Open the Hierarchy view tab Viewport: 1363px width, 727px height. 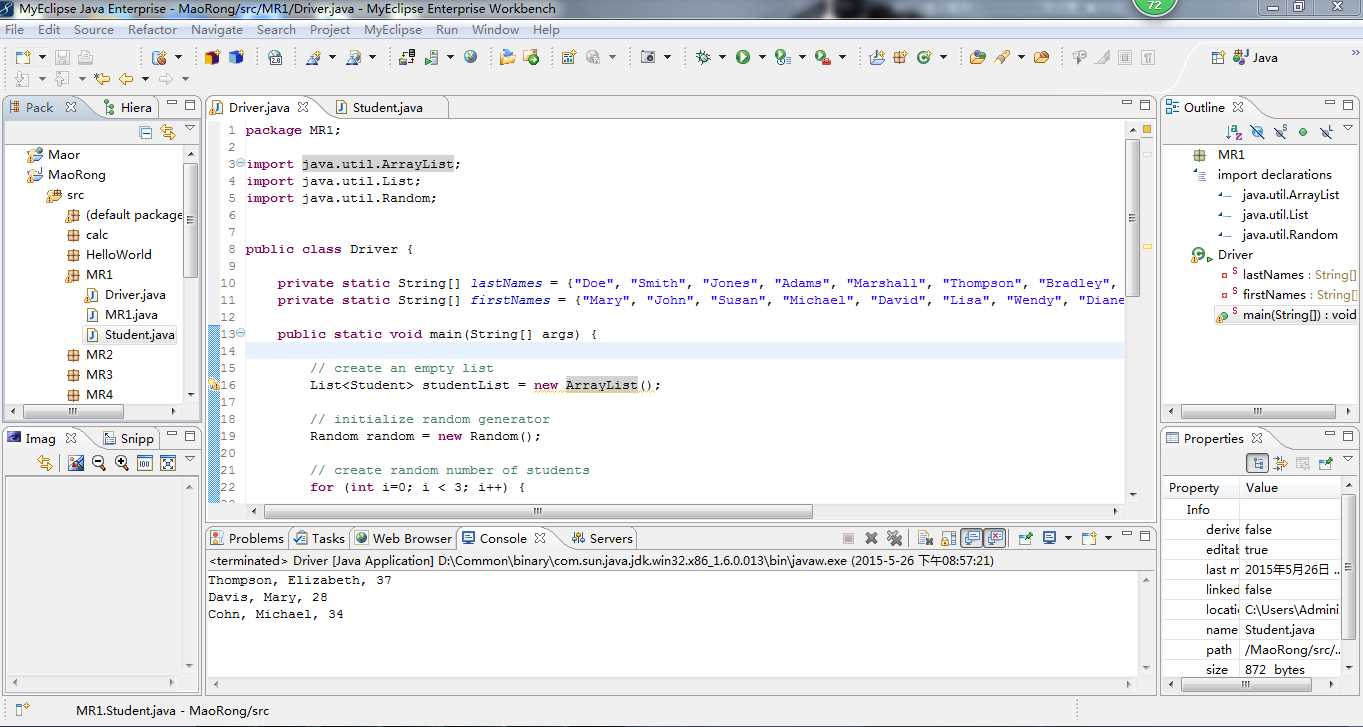pos(127,107)
